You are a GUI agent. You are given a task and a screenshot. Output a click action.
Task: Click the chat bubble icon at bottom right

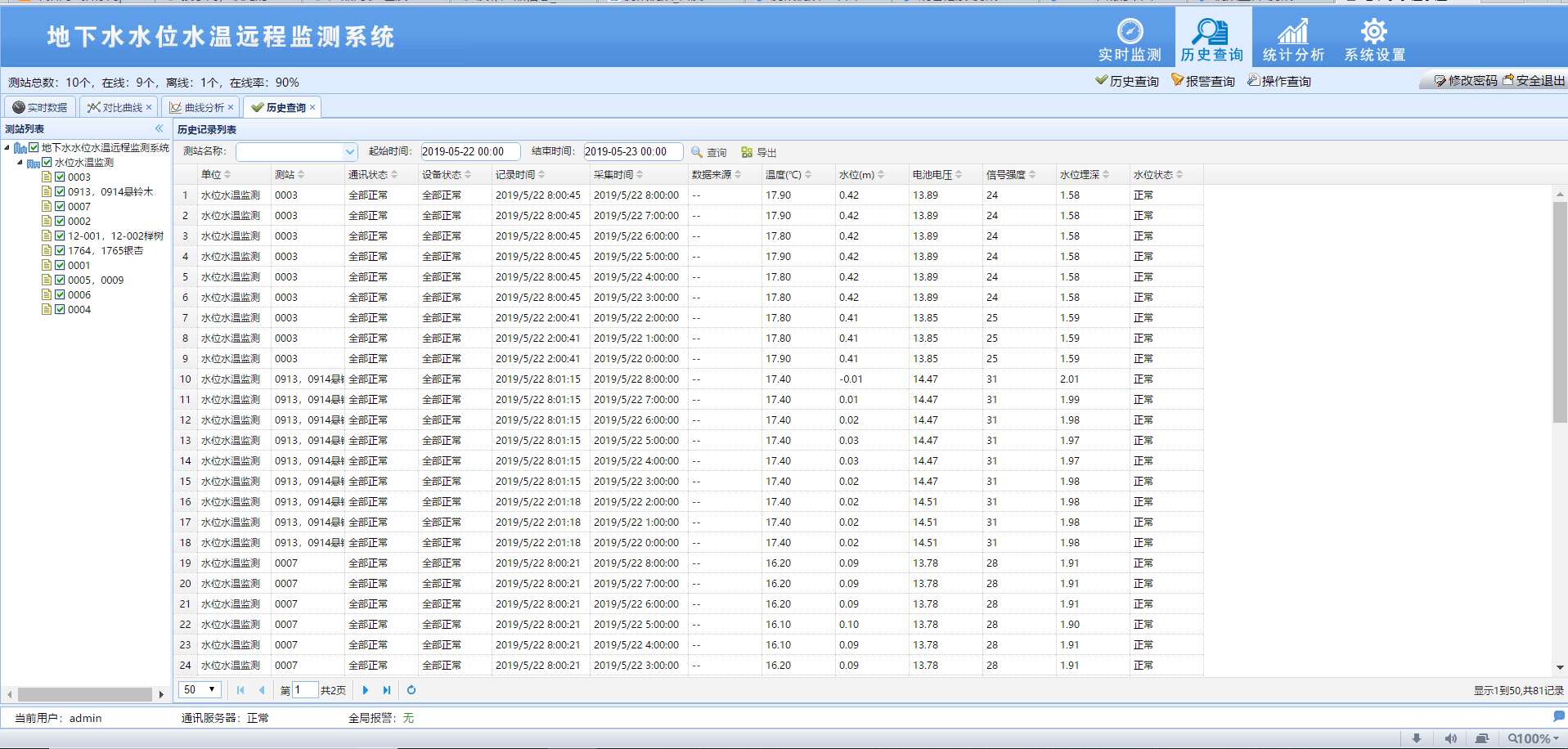point(1559,716)
